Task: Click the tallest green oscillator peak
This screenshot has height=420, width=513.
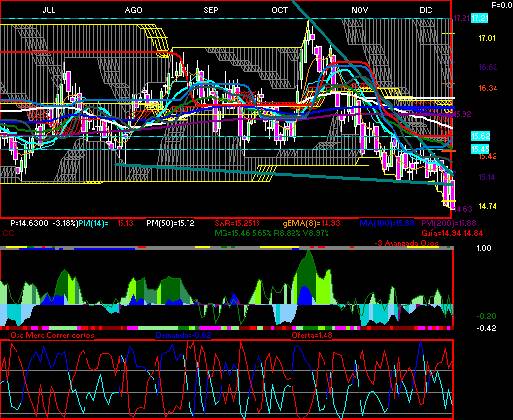Action: click(308, 277)
